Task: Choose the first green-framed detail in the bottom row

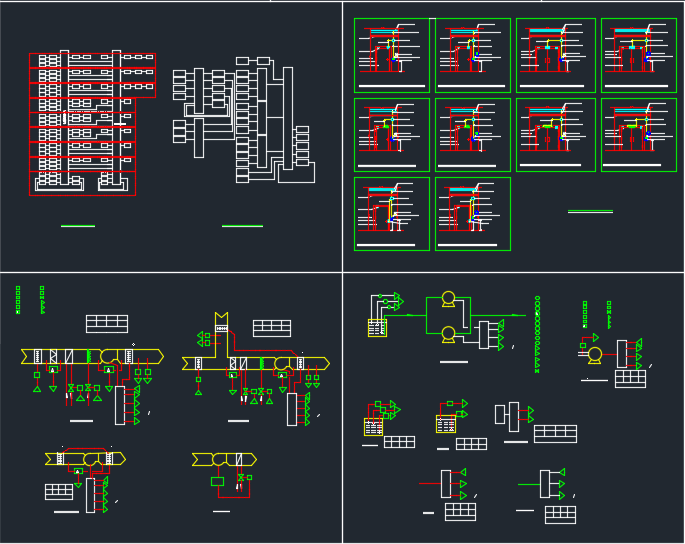Action: click(392, 214)
